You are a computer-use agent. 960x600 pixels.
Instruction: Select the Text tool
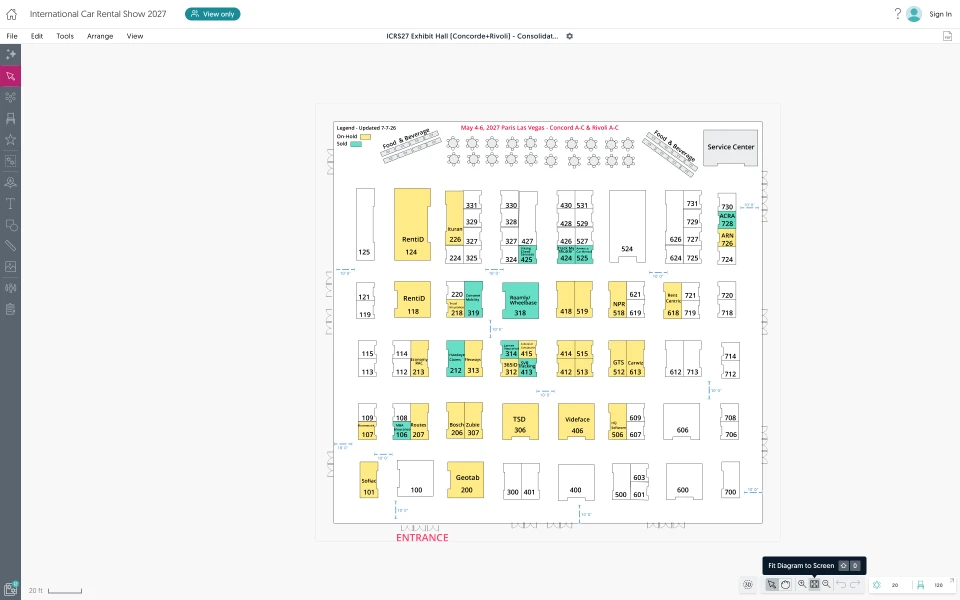(x=10, y=203)
